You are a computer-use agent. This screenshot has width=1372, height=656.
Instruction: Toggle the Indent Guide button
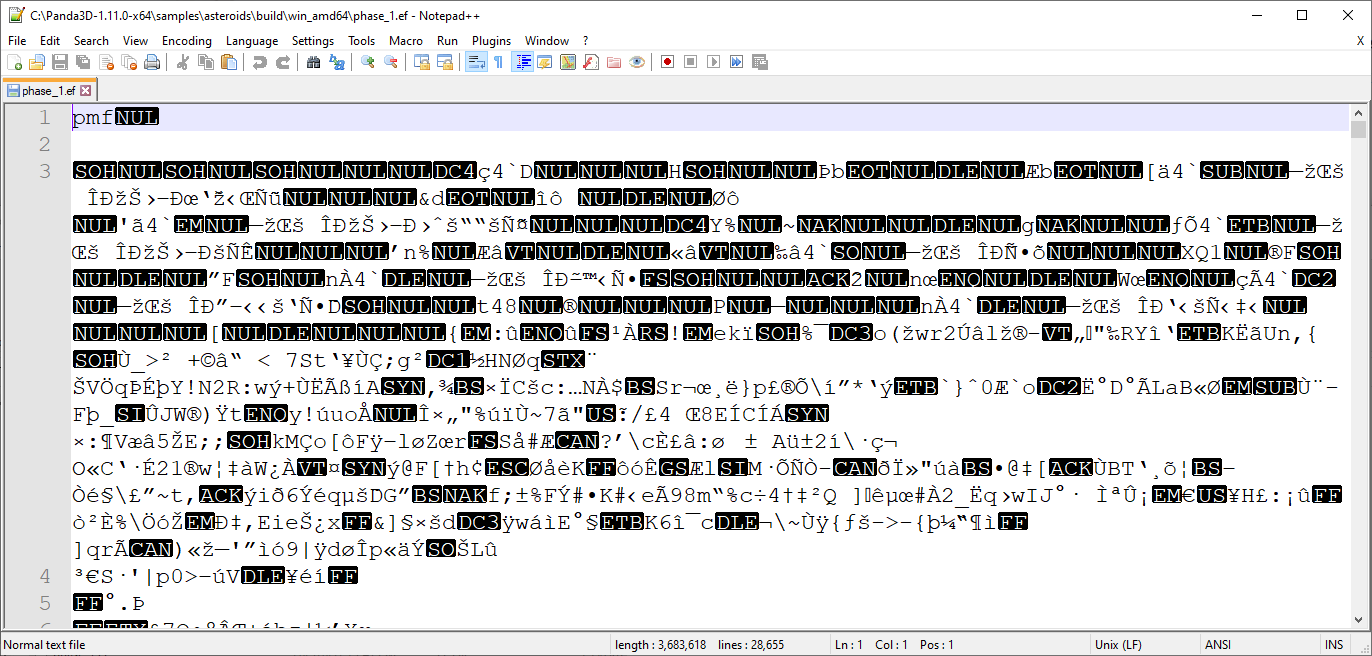click(x=522, y=62)
